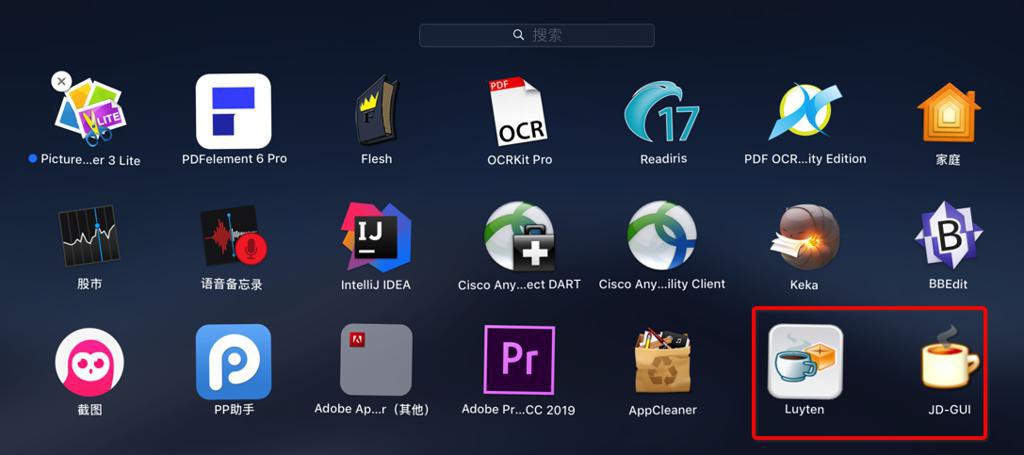The height and width of the screenshot is (455, 1024).
Task: Click the "OCRKit Pro" label text
Action: (519, 159)
